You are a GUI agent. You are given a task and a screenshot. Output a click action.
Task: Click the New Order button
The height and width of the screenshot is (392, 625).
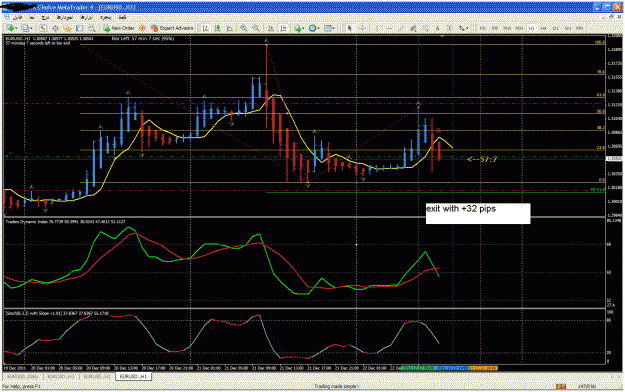pyautogui.click(x=119, y=28)
